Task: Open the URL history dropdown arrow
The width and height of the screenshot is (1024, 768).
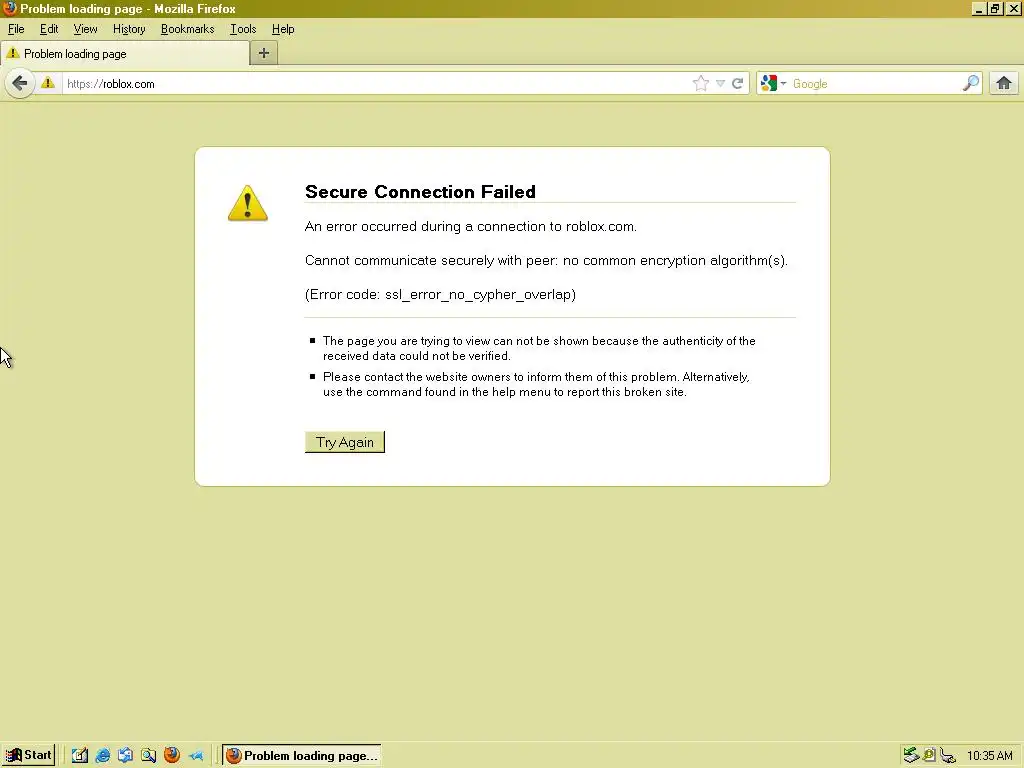Action: [720, 84]
